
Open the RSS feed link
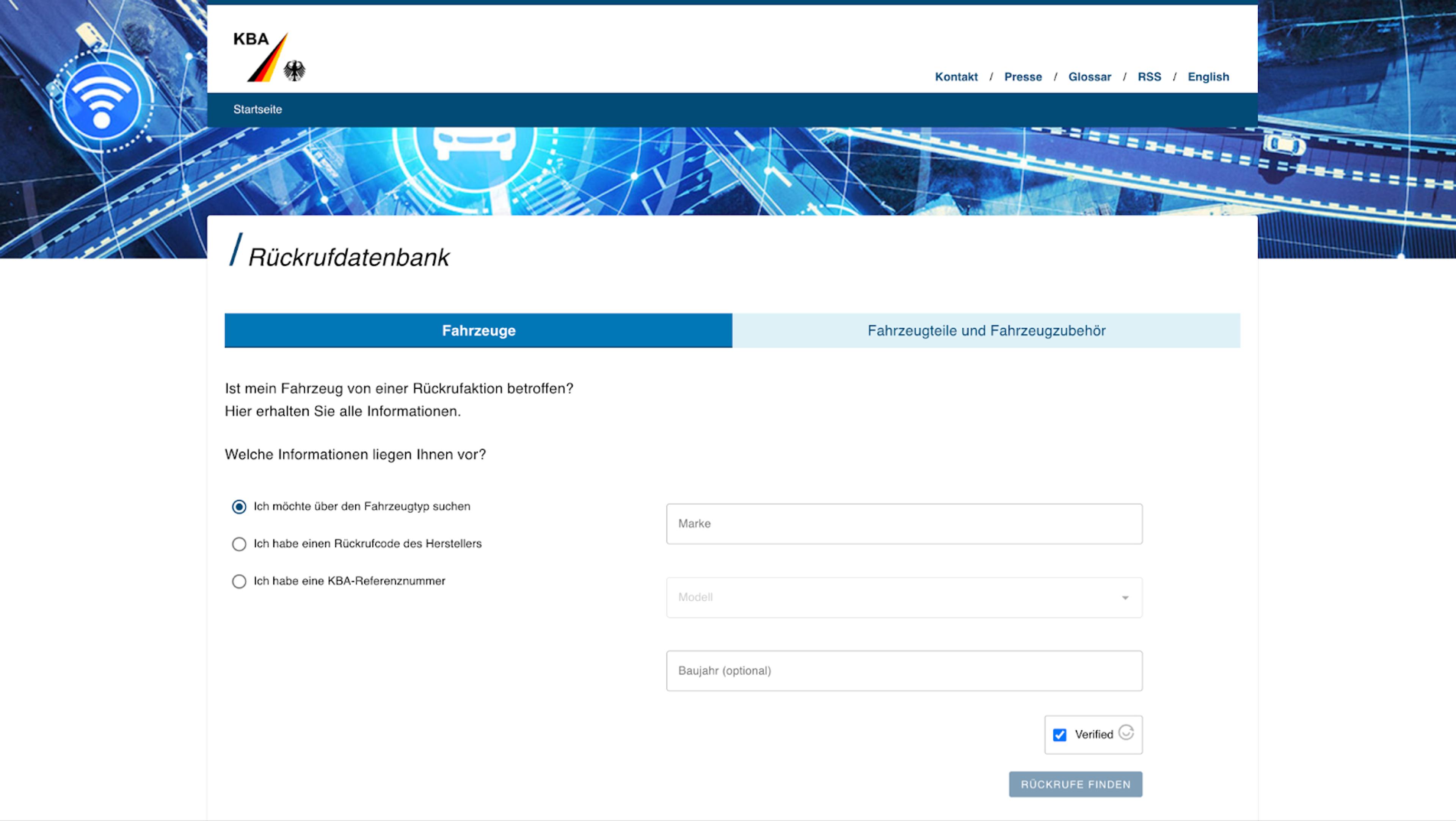tap(1149, 77)
